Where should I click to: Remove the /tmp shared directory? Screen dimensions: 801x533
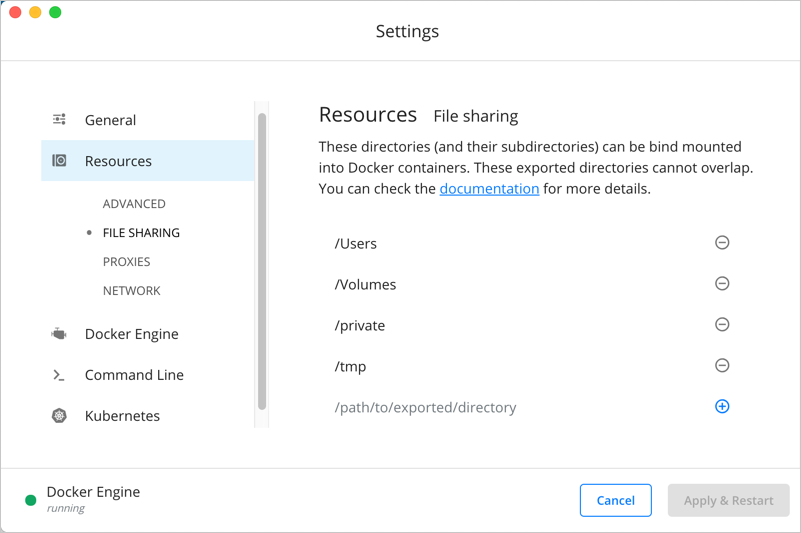click(x=722, y=366)
